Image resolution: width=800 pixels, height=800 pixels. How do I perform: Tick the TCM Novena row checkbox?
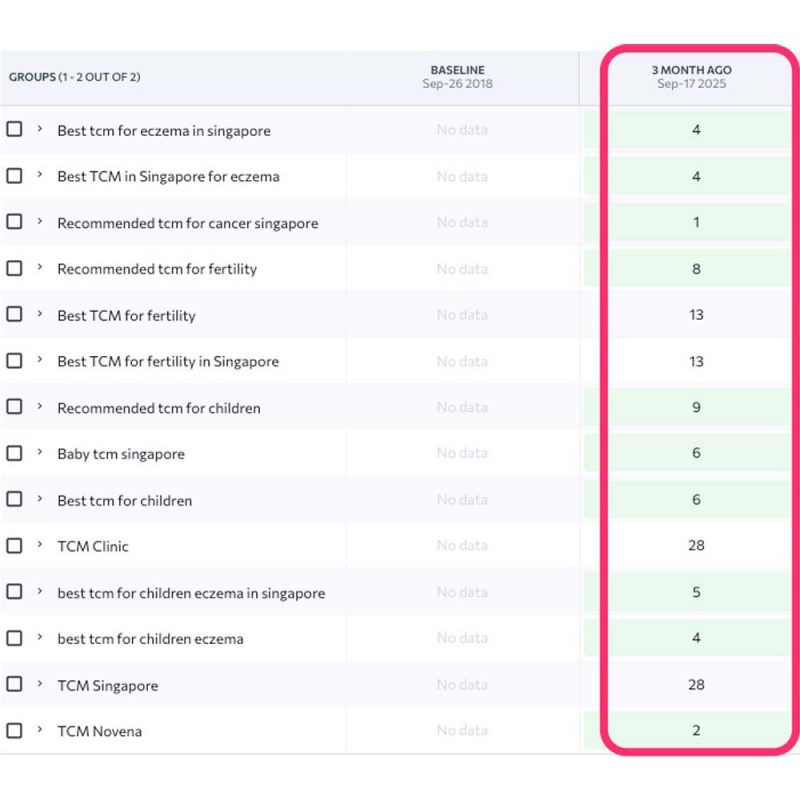(x=14, y=731)
